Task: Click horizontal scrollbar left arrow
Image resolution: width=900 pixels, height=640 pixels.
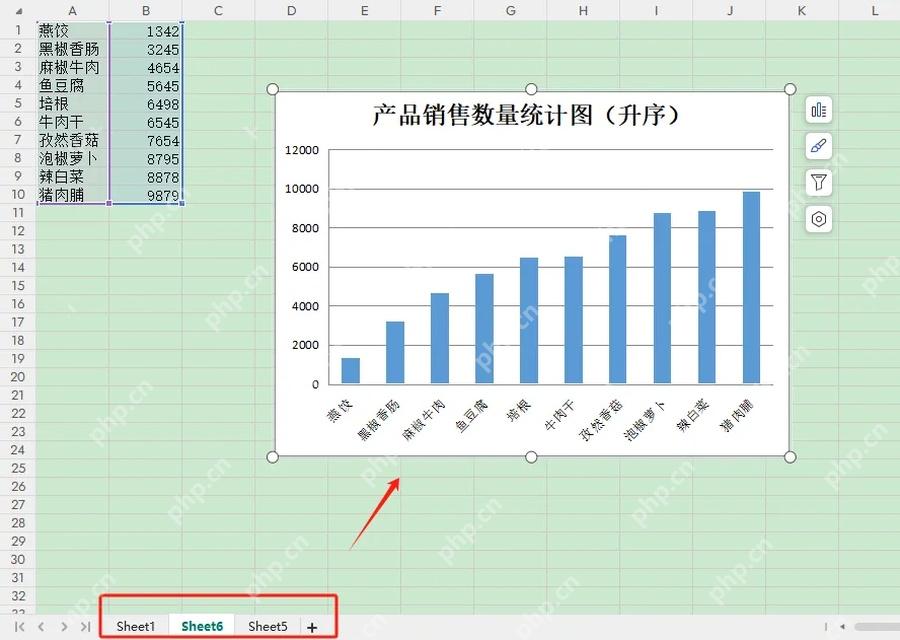Action: pos(842,627)
